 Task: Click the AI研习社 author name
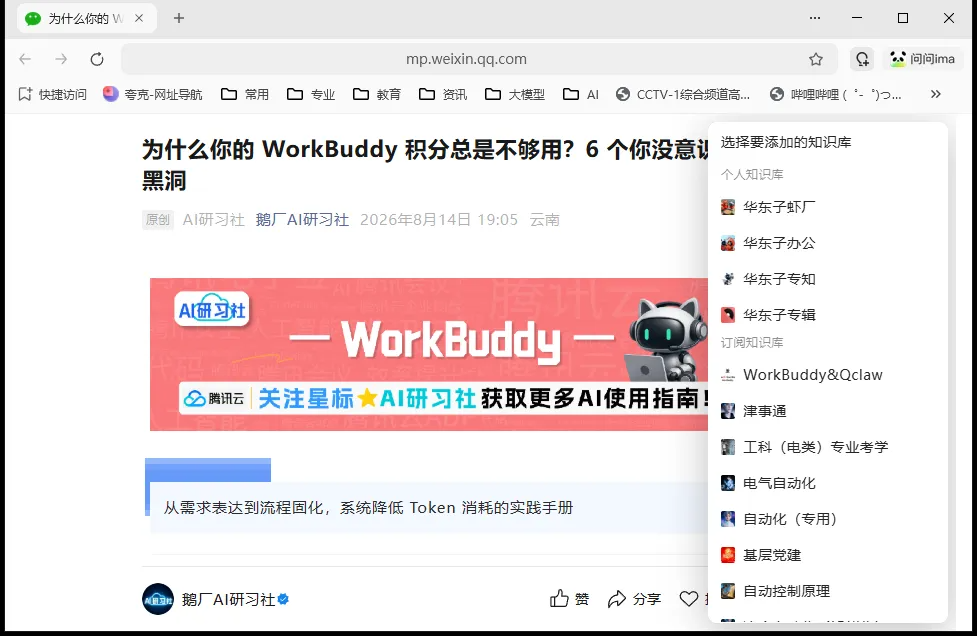(213, 220)
